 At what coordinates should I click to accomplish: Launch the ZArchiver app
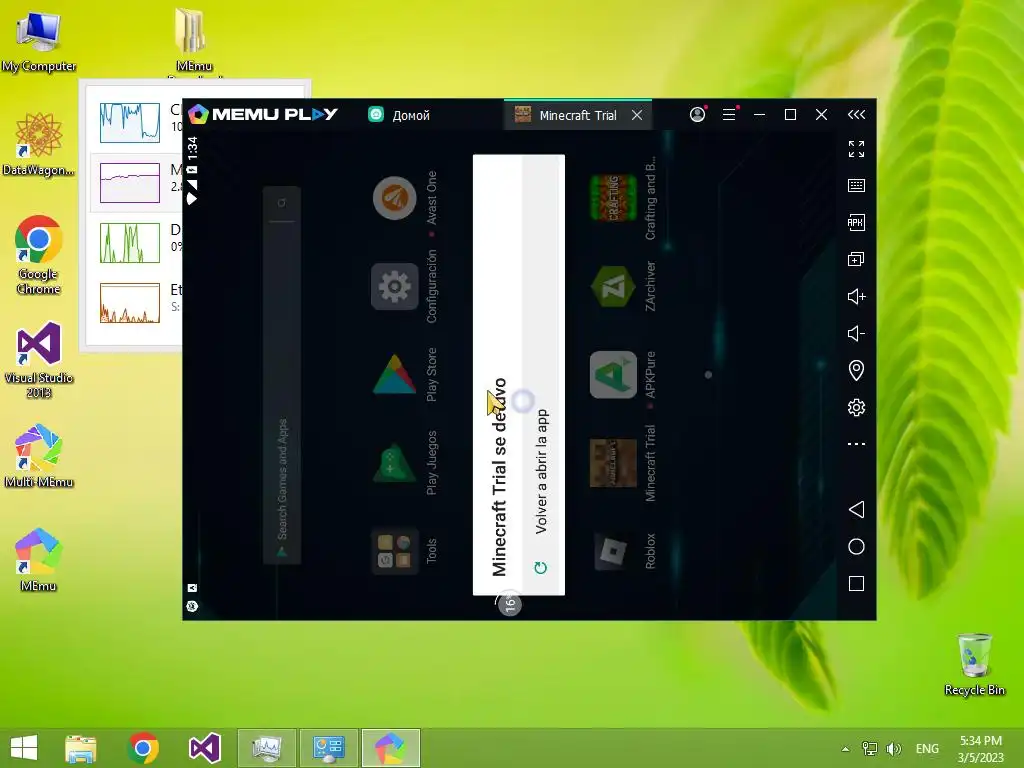[x=613, y=286]
